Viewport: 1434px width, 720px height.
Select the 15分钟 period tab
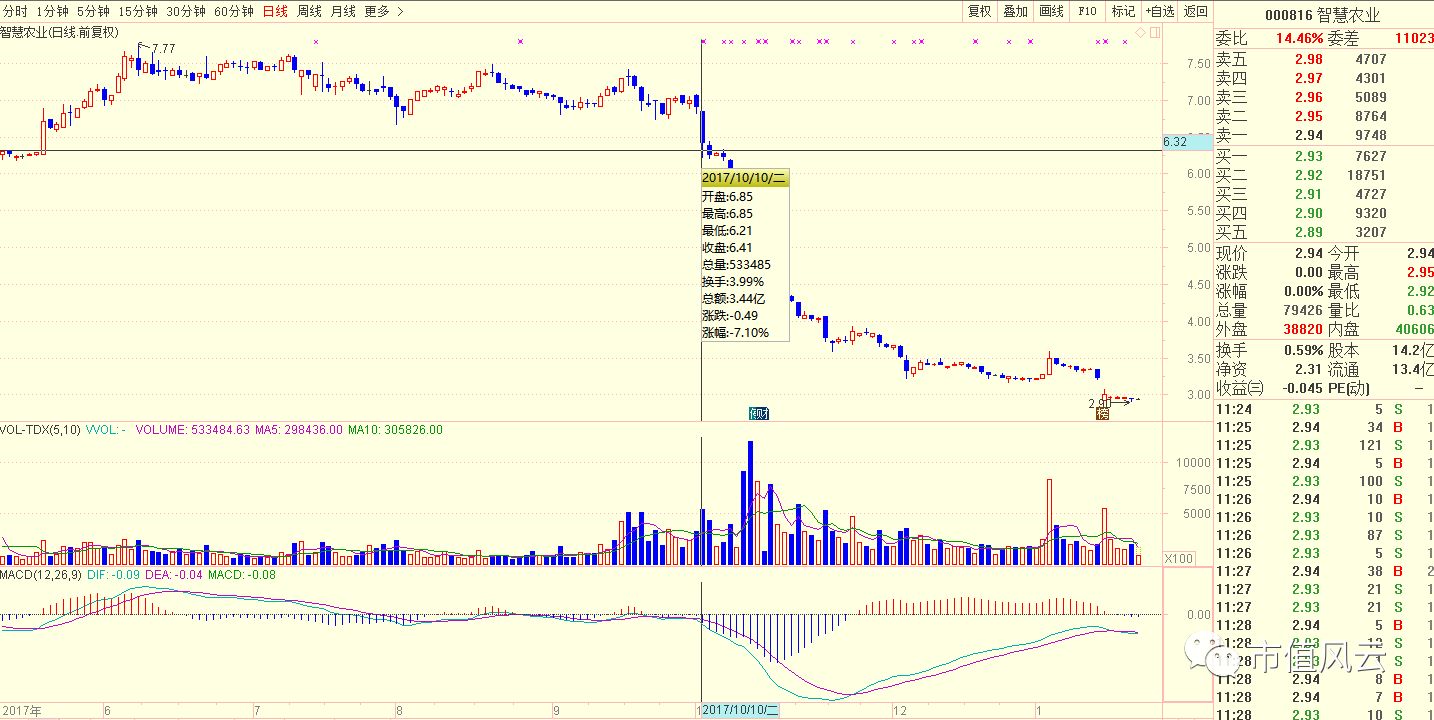pyautogui.click(x=137, y=11)
